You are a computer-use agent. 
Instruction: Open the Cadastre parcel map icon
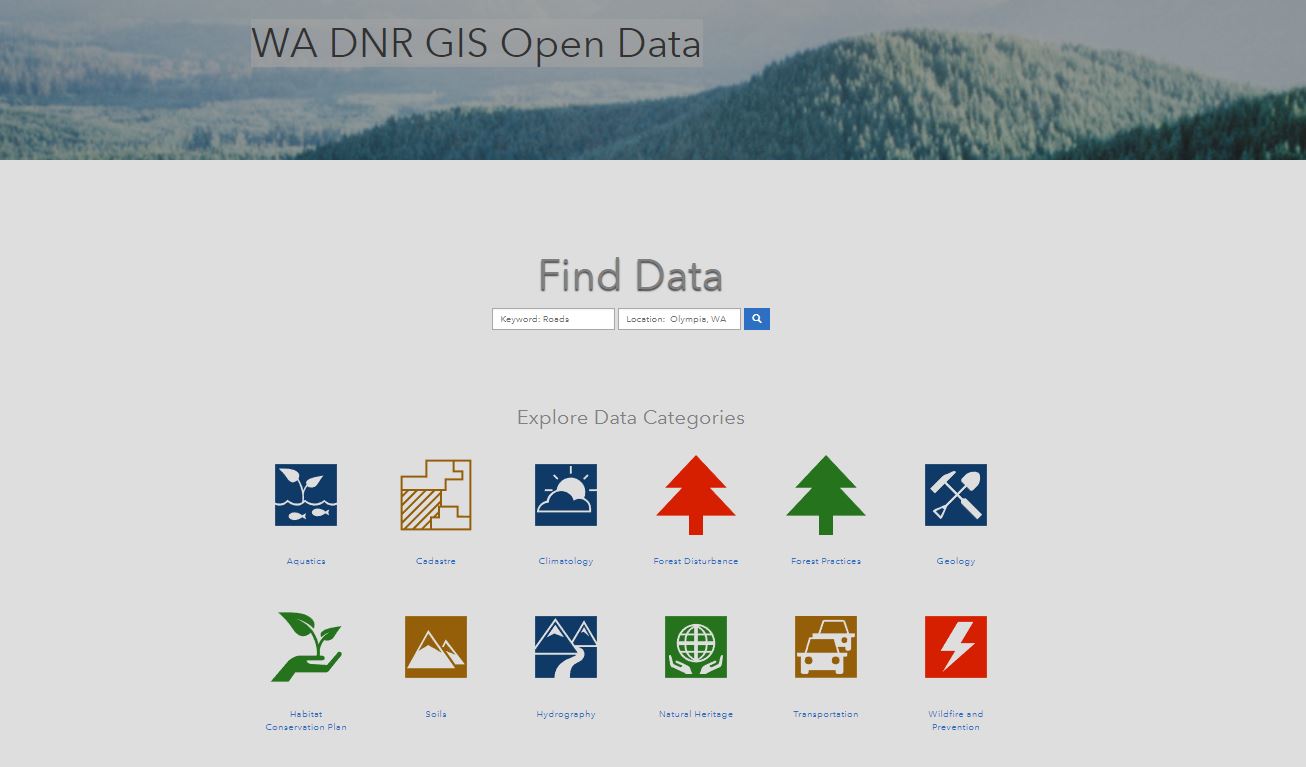[x=436, y=495]
